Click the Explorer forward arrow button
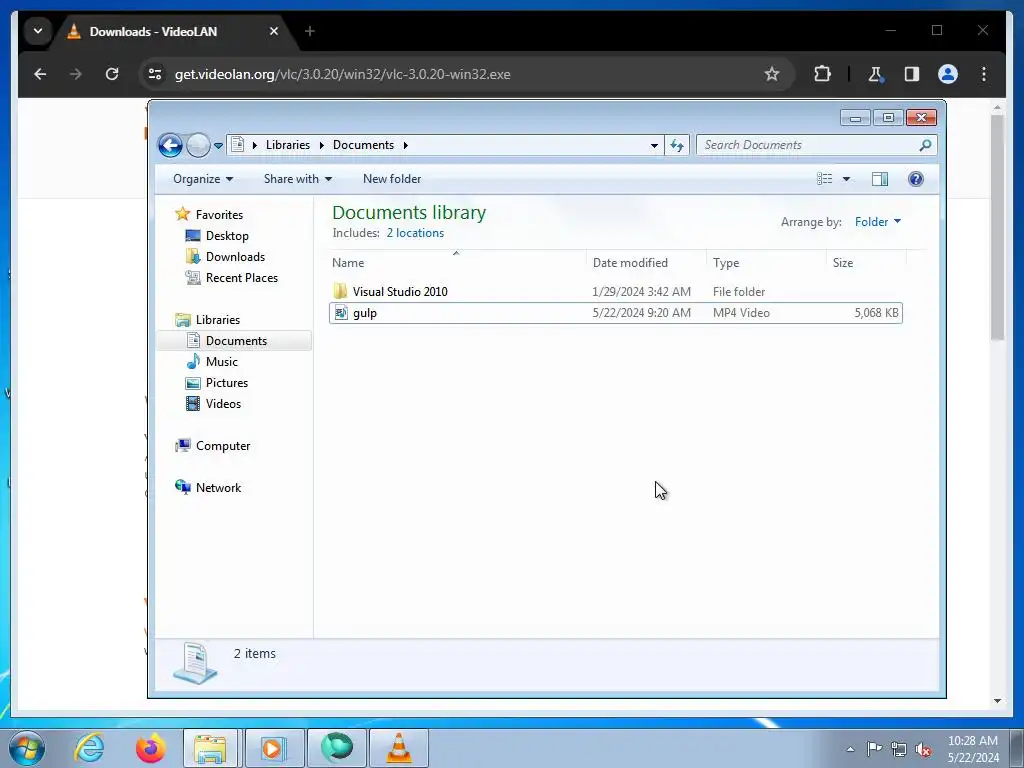This screenshot has height=768, width=1024. [x=198, y=145]
